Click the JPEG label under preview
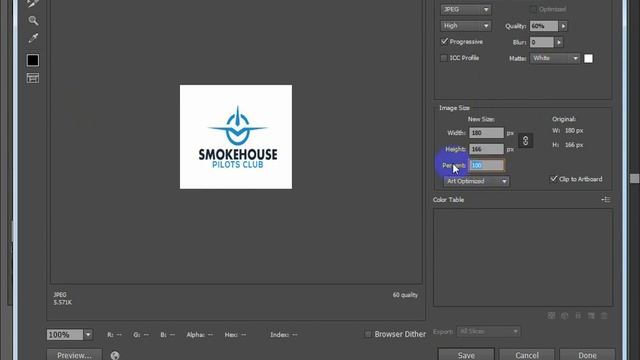 pyautogui.click(x=60, y=295)
